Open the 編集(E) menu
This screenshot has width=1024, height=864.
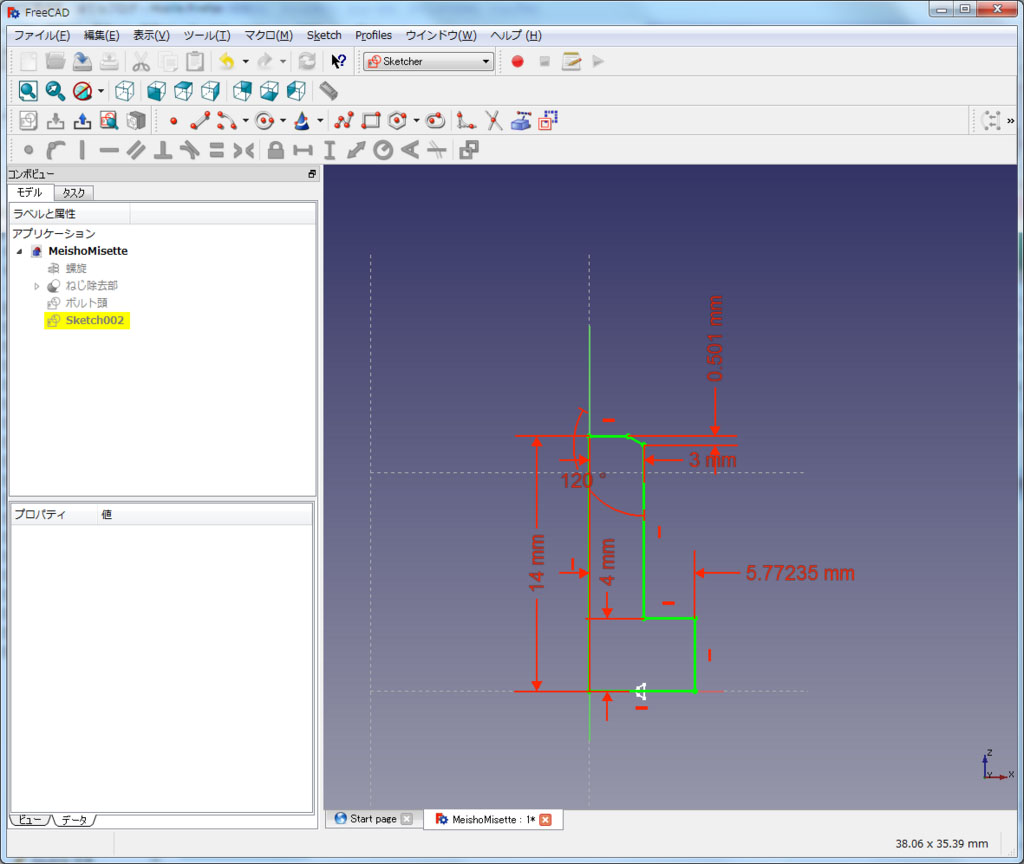pos(101,35)
